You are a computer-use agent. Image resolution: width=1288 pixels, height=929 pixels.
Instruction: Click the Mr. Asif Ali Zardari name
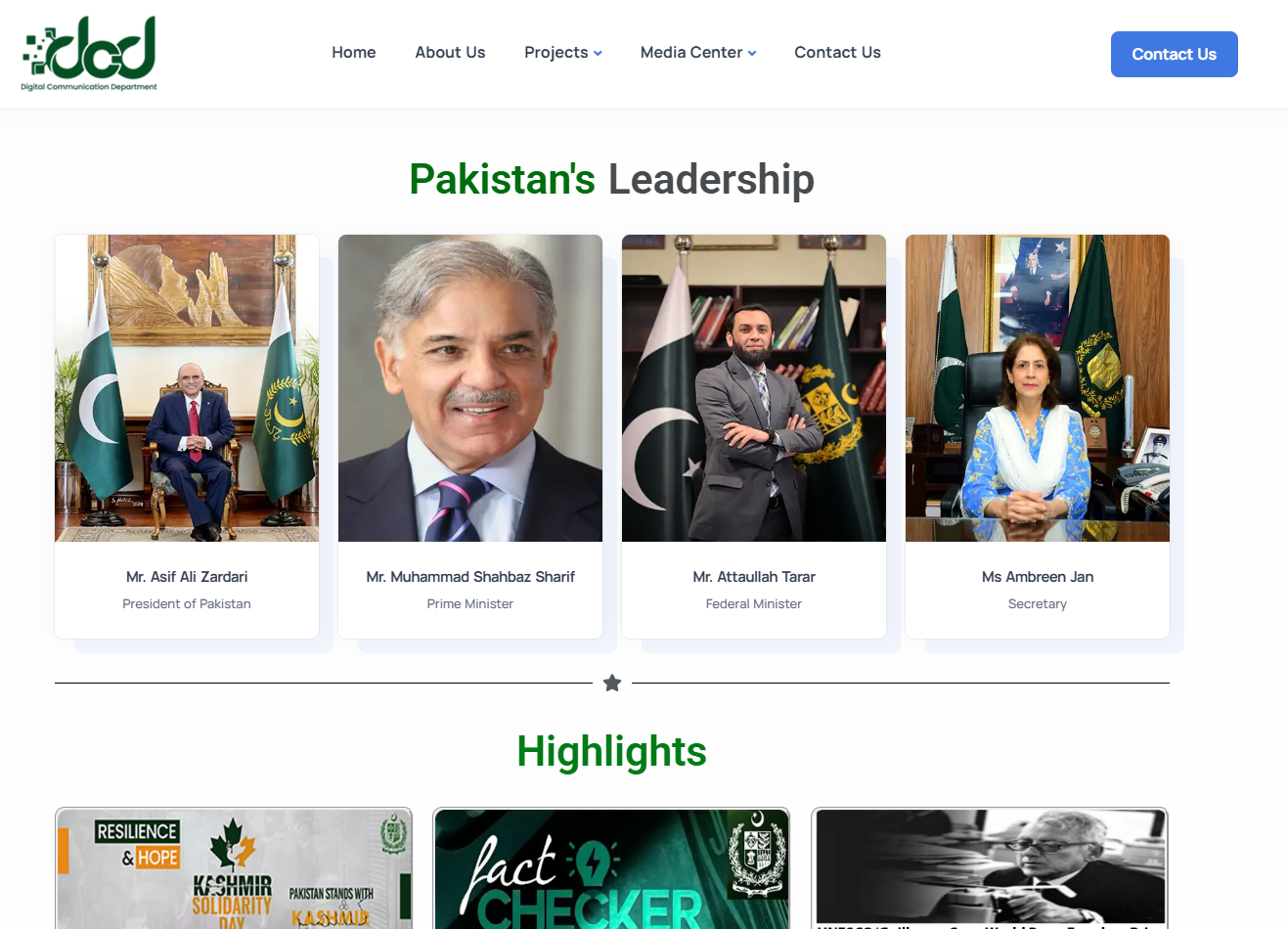(x=187, y=577)
